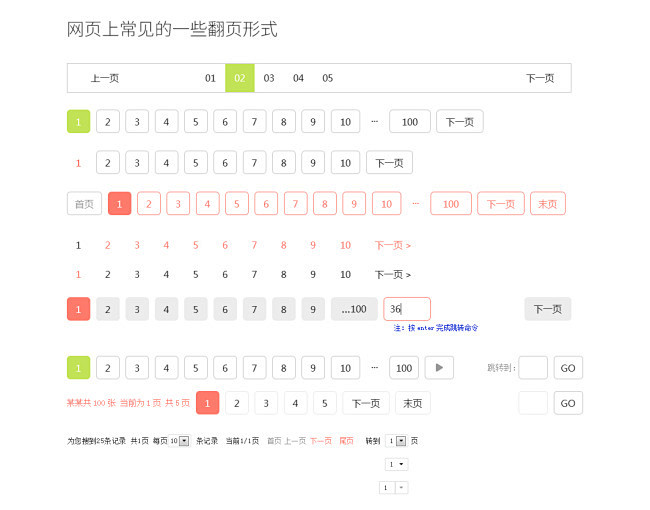Viewport: 650px width, 510px height.
Task: Click page 5 in the 某某共 100 张 row
Action: tap(325, 403)
